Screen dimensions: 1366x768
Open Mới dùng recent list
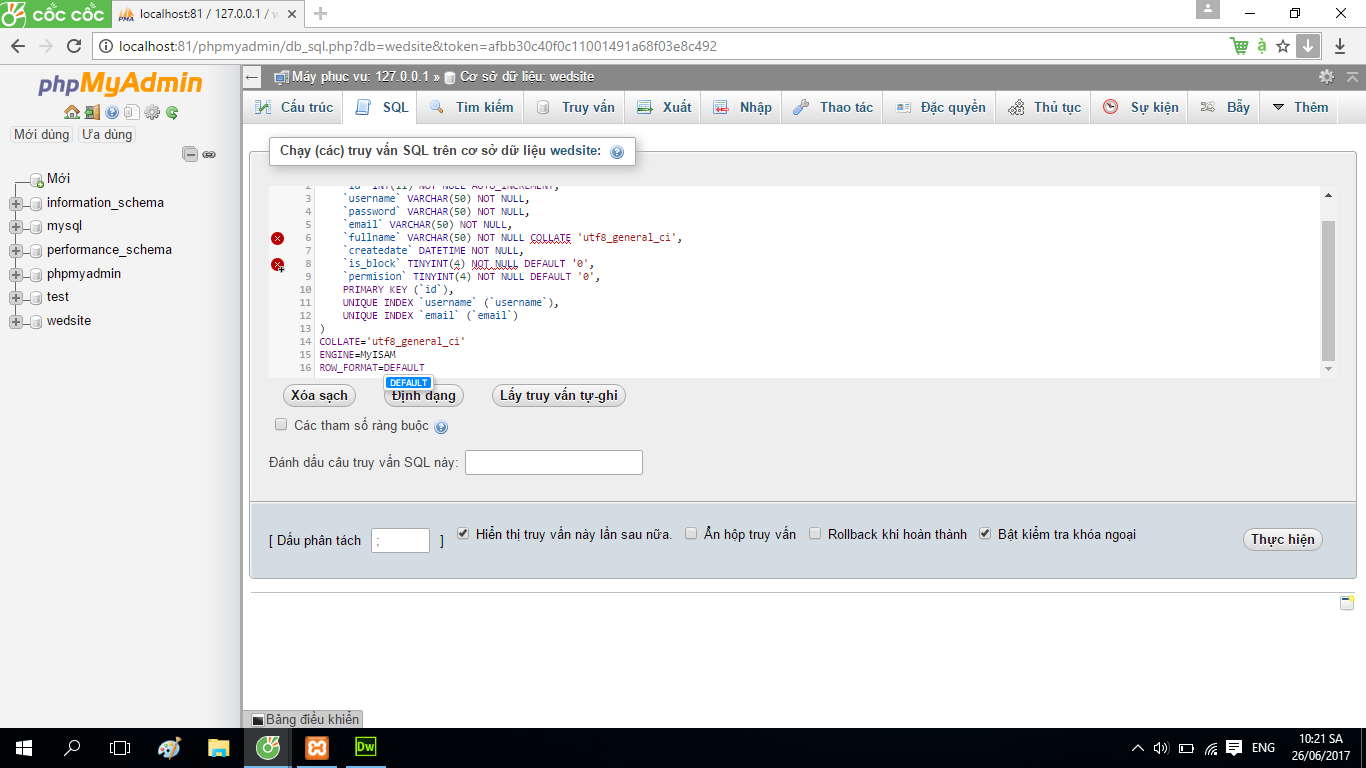(x=42, y=134)
